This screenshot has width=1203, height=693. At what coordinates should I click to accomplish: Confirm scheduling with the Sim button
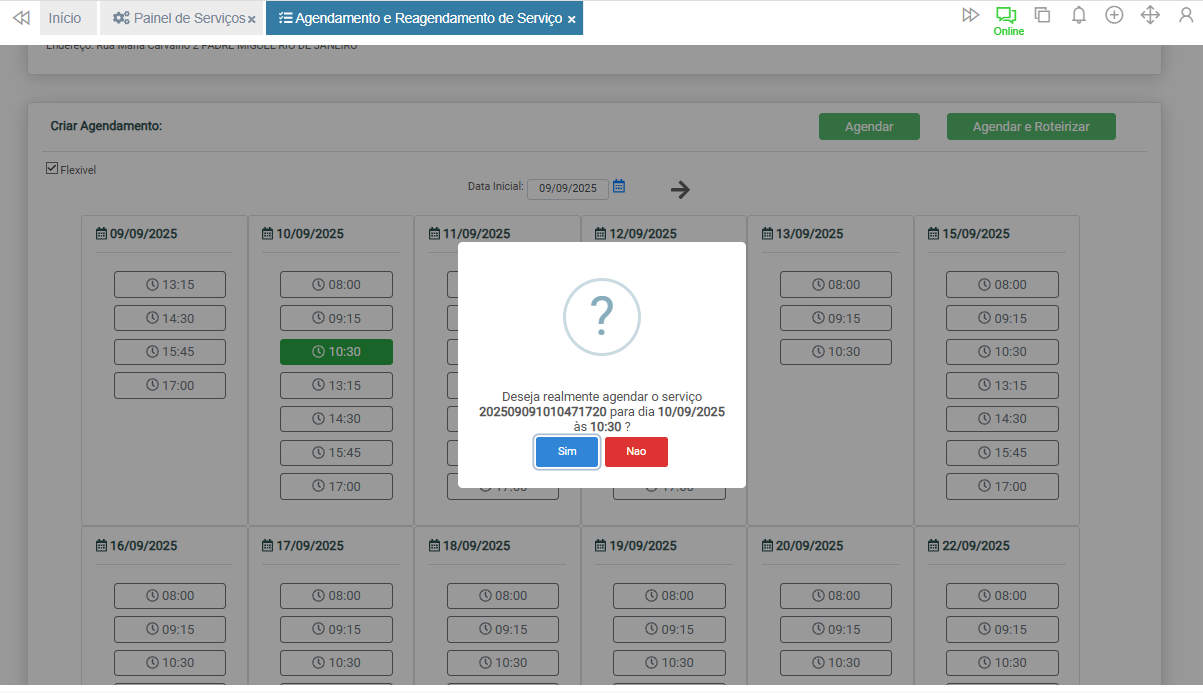(x=567, y=452)
